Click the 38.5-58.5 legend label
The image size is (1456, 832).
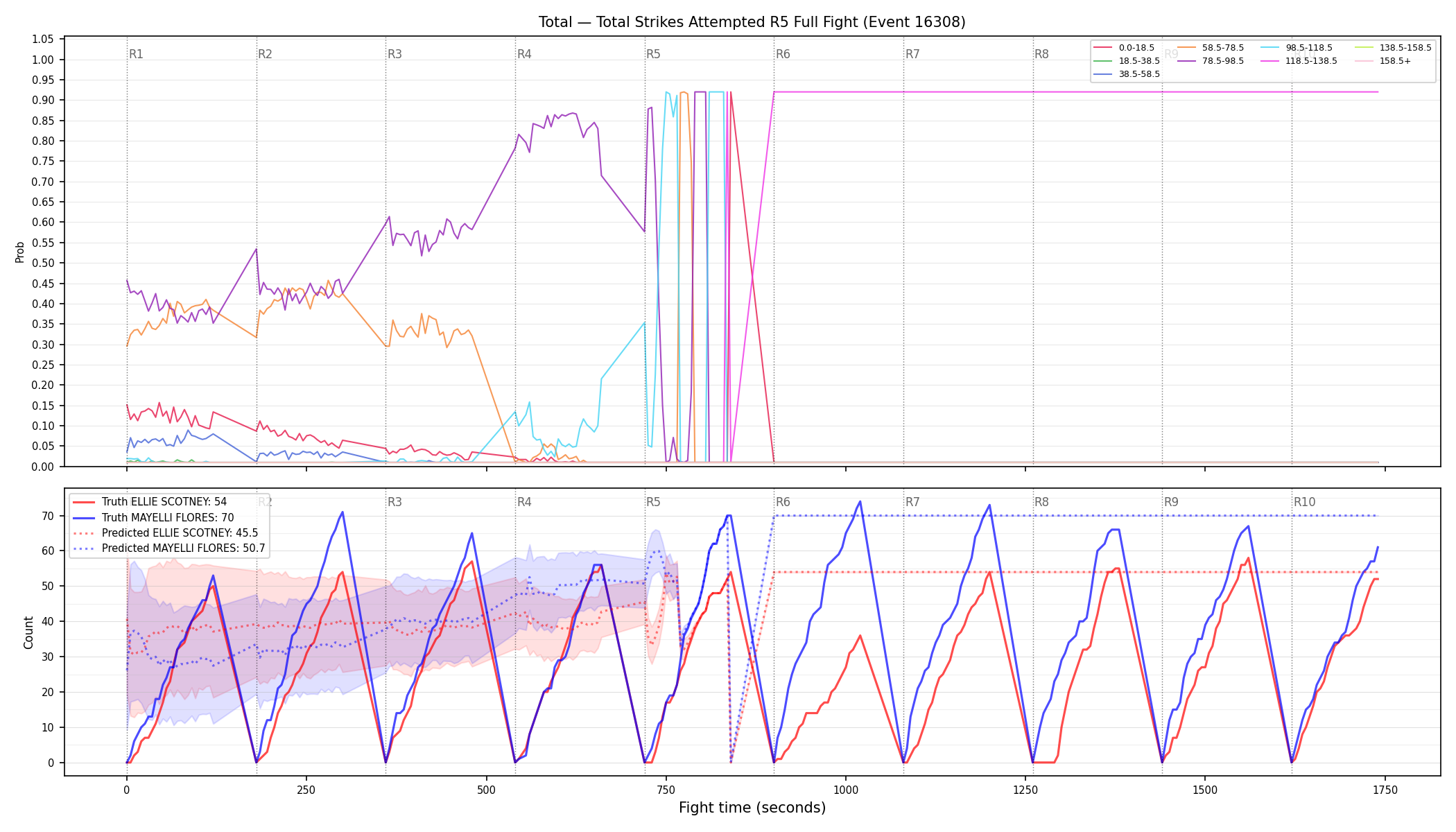[x=1139, y=74]
